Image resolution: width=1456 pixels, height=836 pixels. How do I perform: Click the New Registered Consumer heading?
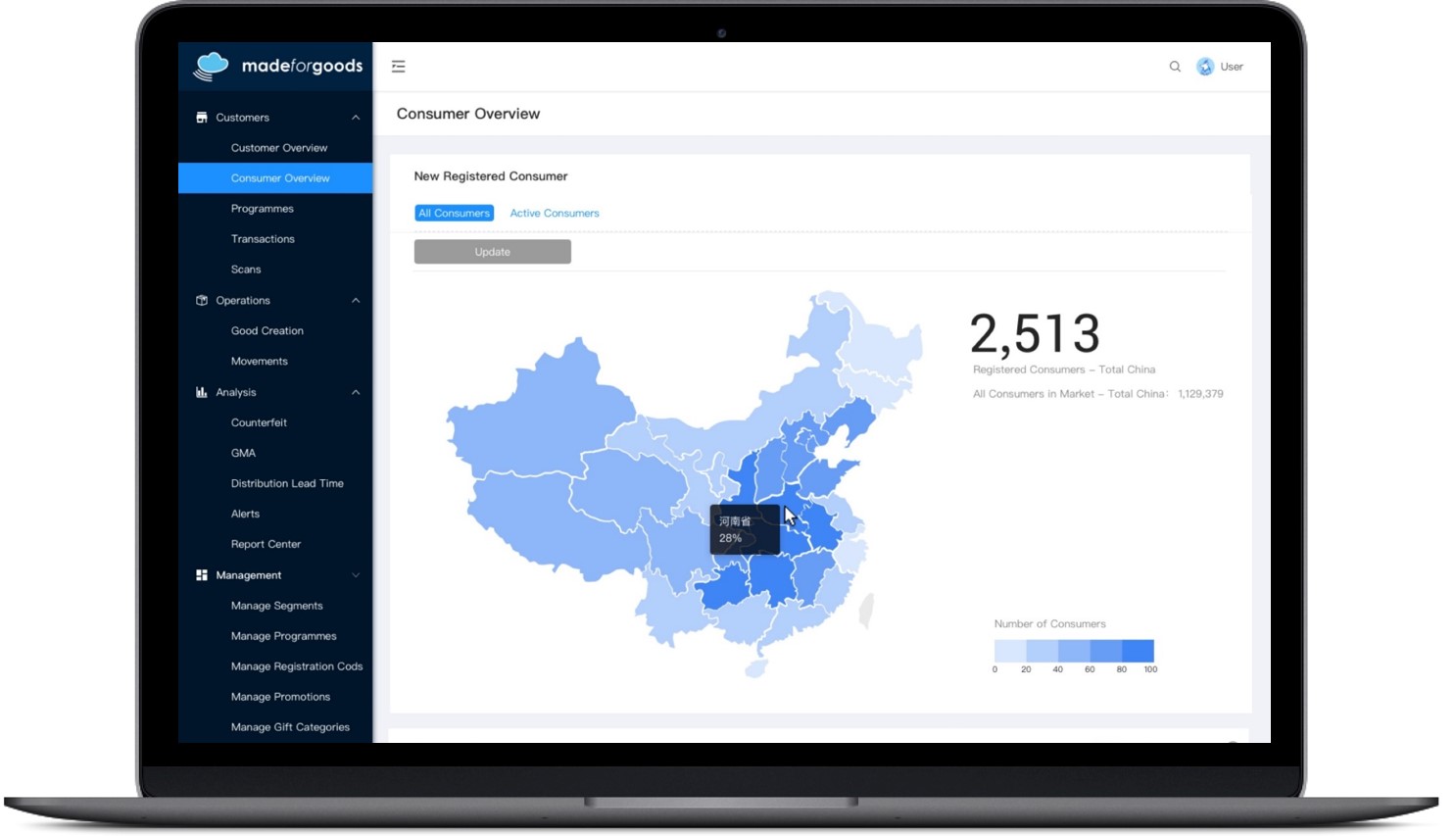(491, 176)
